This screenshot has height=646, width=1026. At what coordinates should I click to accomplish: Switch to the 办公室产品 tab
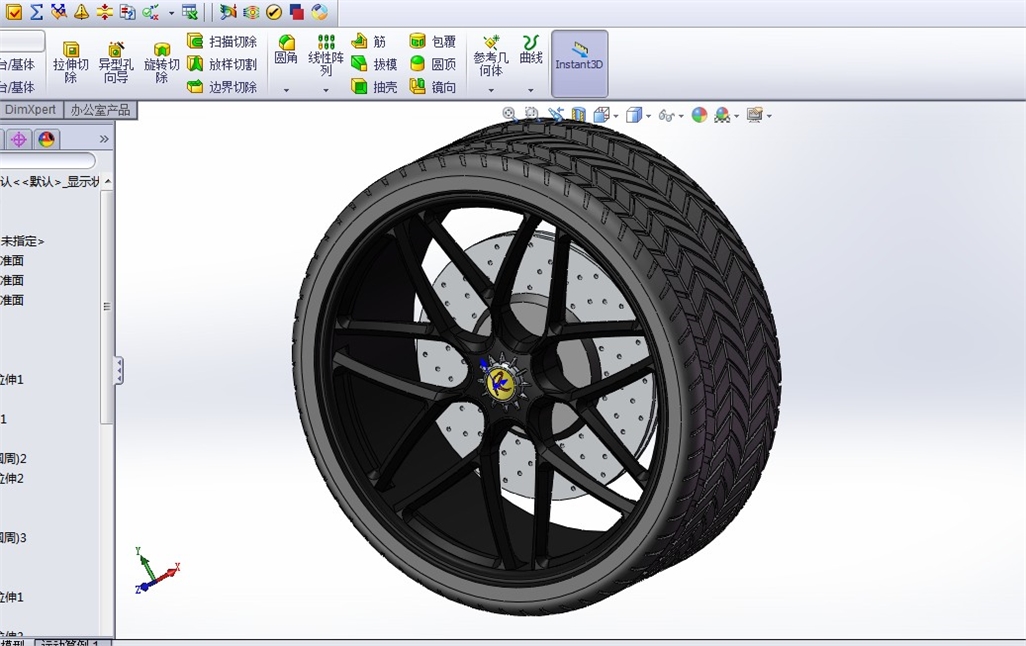pos(100,109)
